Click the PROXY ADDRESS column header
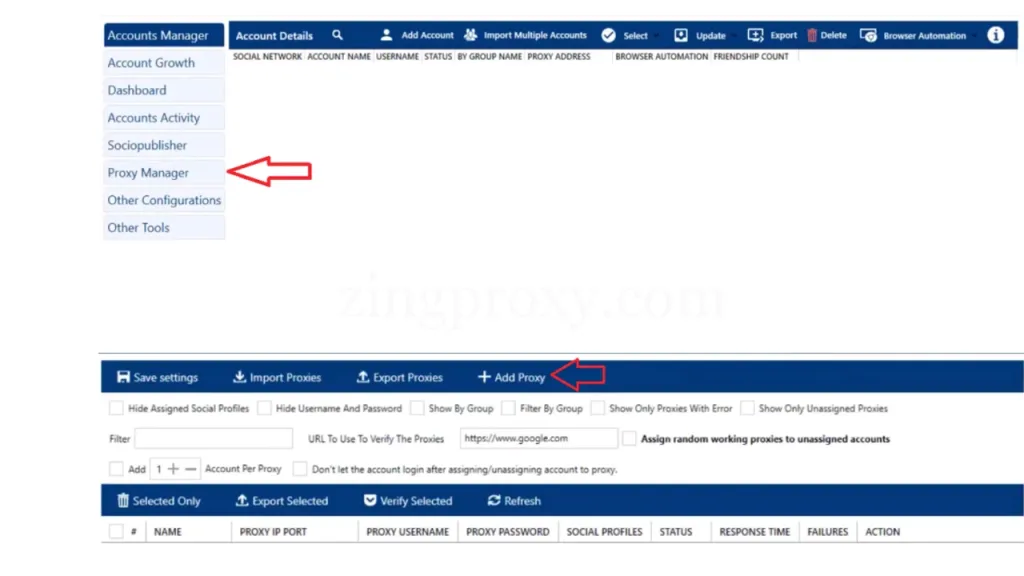 (x=558, y=56)
